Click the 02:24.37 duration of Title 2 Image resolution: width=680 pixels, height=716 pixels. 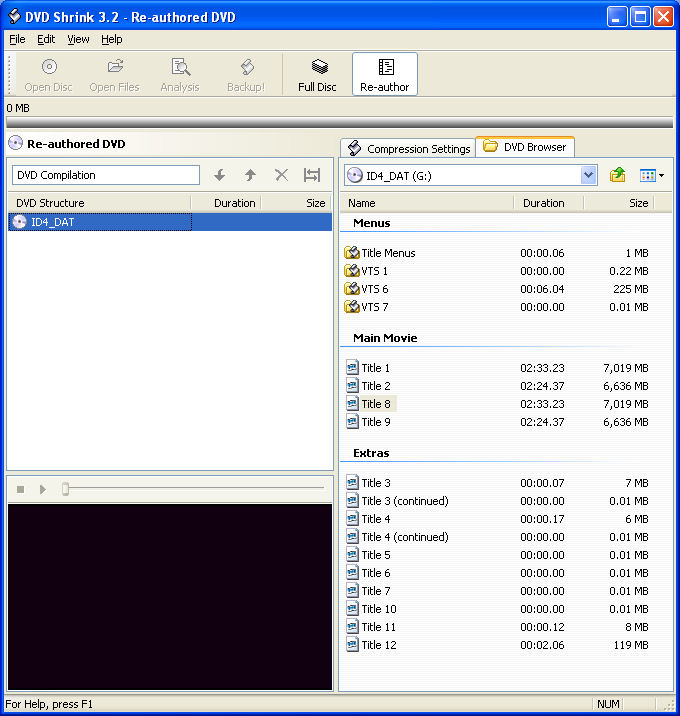pyautogui.click(x=542, y=386)
